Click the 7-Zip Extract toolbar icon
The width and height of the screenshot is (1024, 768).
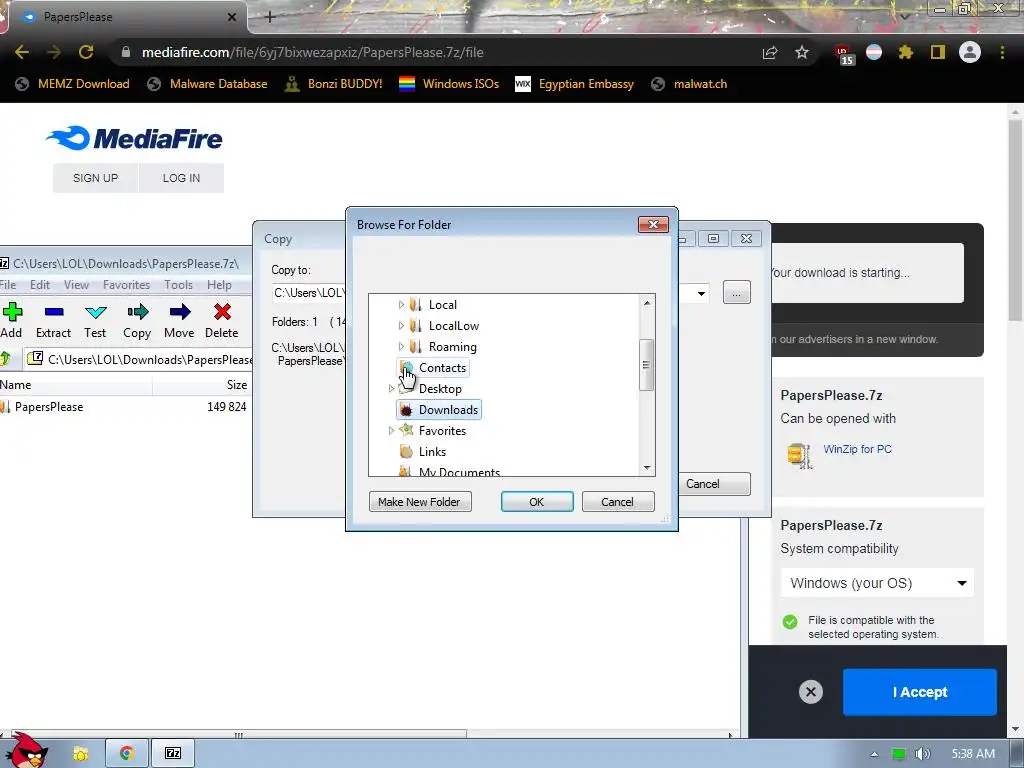[x=54, y=312]
